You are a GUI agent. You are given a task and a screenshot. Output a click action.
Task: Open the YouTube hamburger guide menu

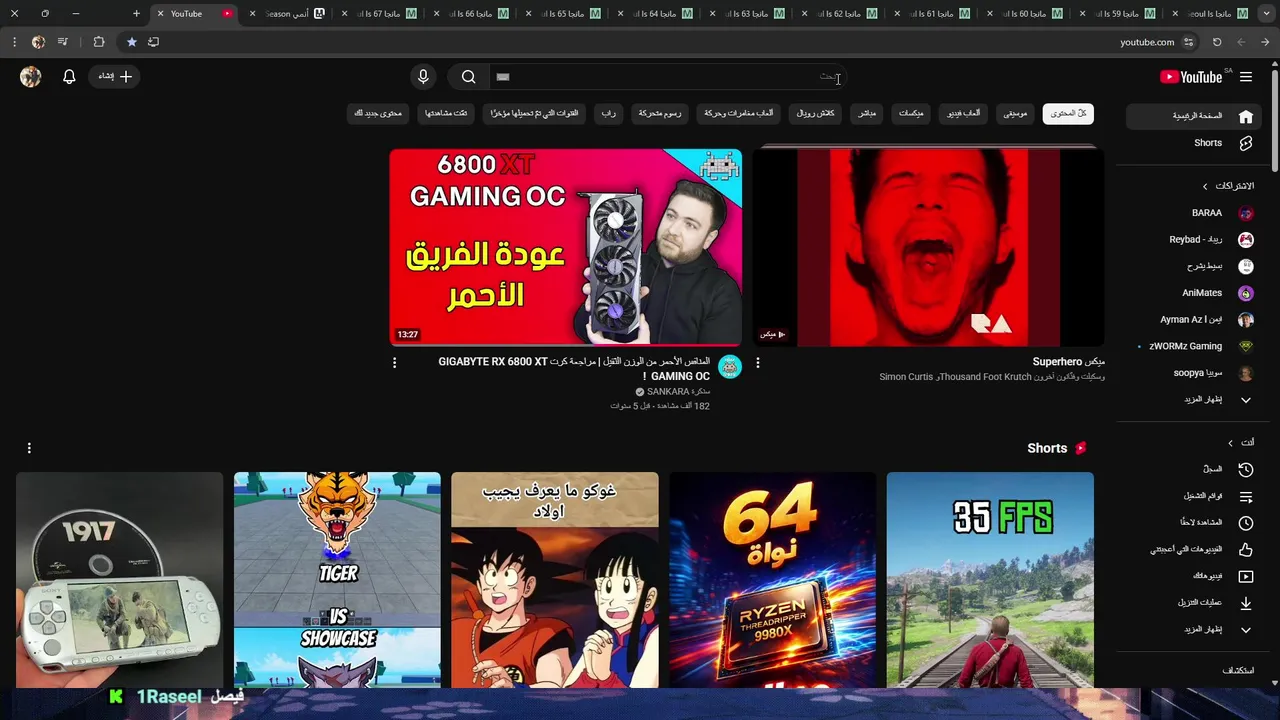coord(1246,77)
